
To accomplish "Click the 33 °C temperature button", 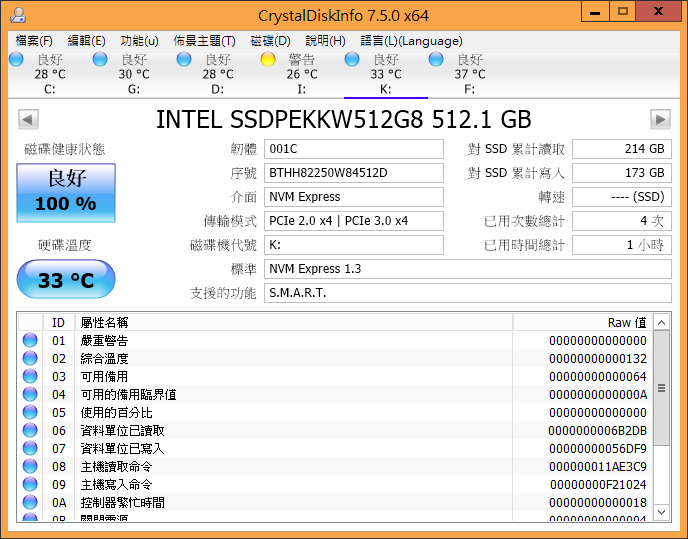I will tap(66, 279).
